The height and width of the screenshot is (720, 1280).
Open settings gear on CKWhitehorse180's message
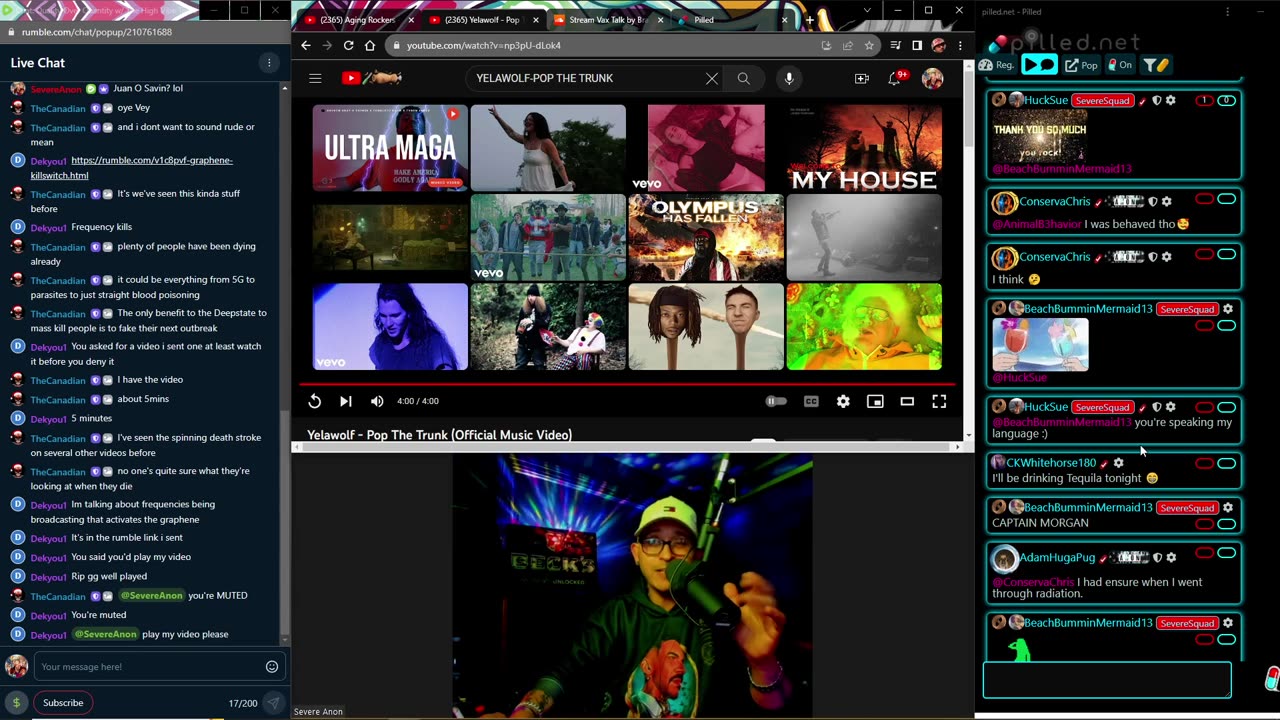click(1118, 463)
